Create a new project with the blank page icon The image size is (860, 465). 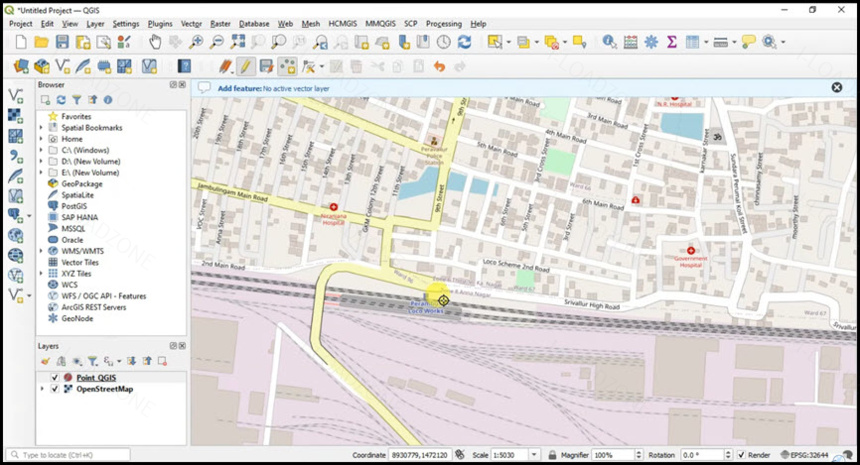coord(21,42)
